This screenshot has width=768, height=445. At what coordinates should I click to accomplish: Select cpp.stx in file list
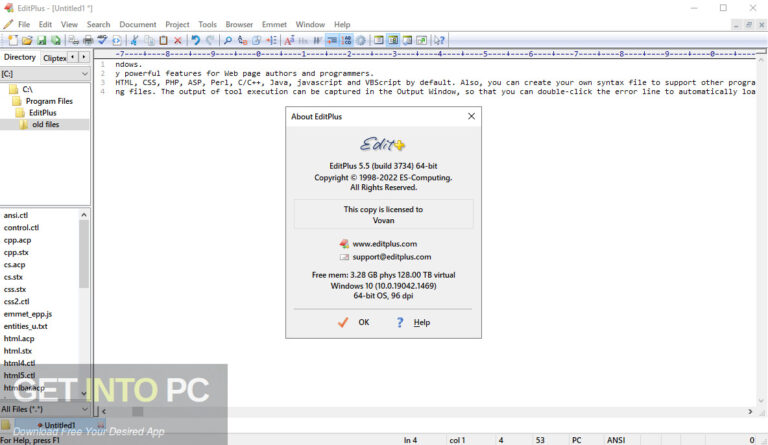pos(16,252)
